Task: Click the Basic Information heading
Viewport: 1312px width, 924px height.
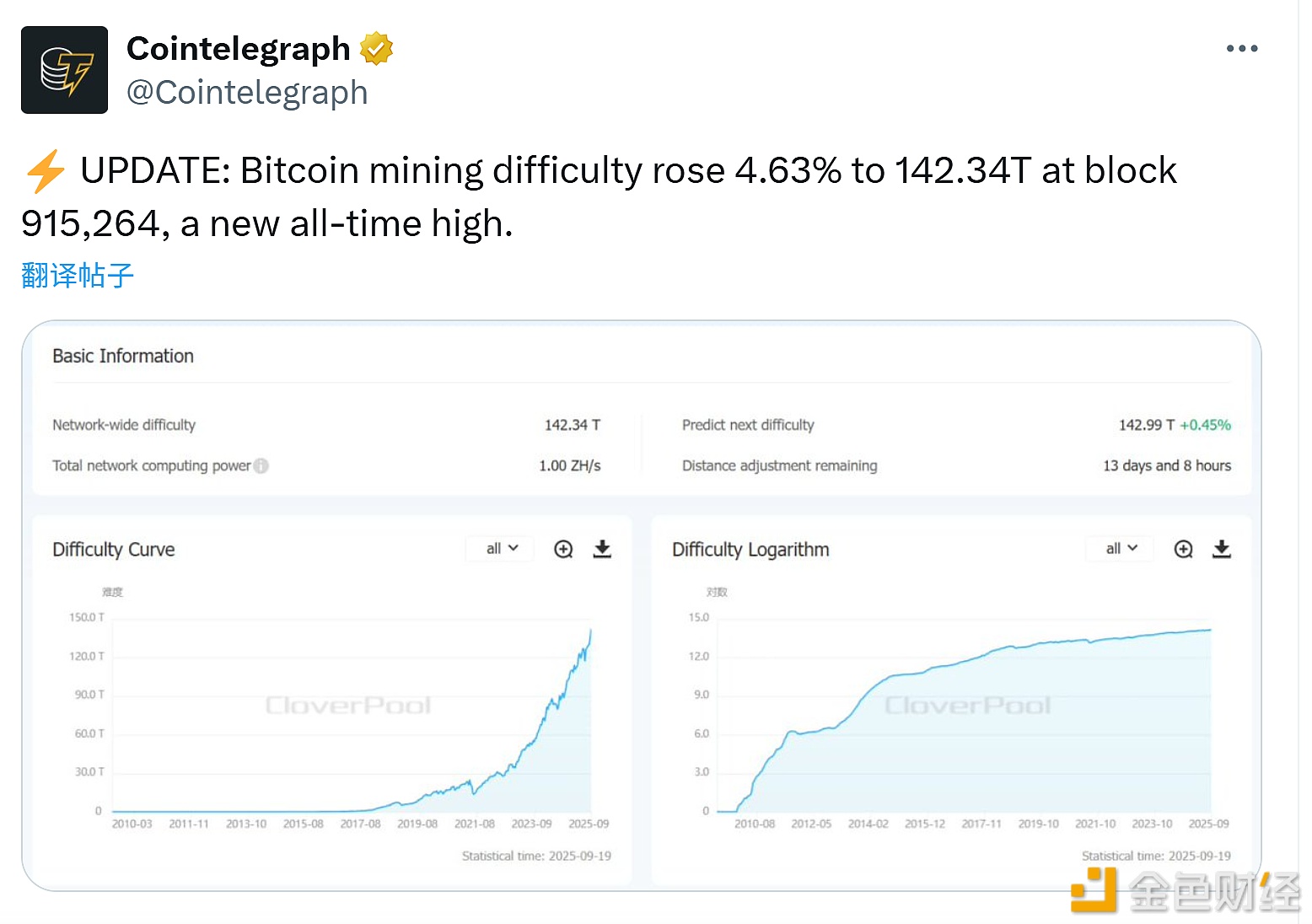Action: tap(123, 357)
